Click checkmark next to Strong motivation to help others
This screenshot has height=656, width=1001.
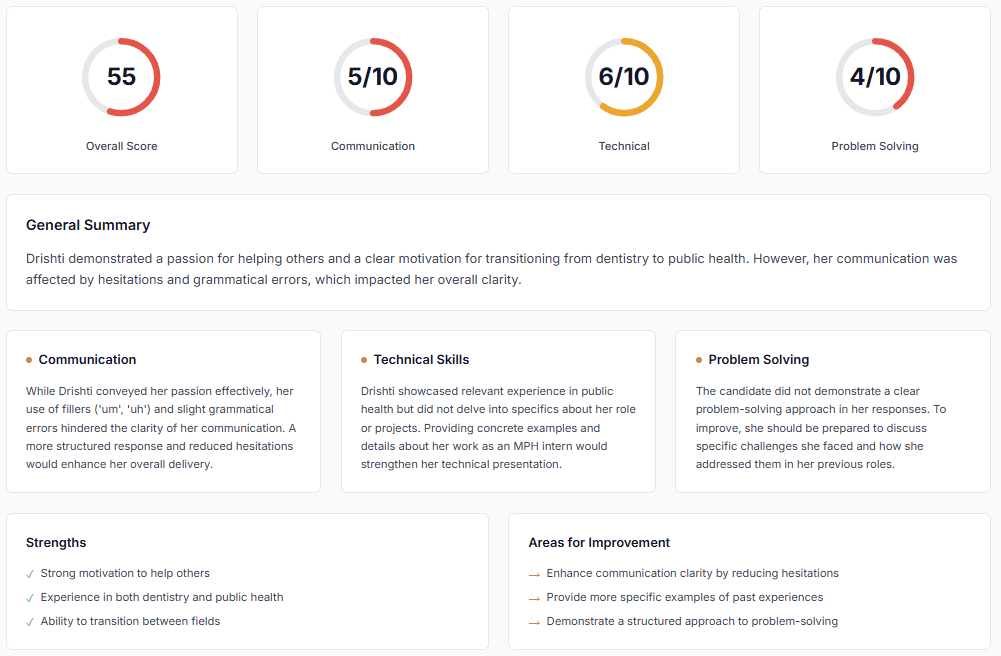click(30, 574)
